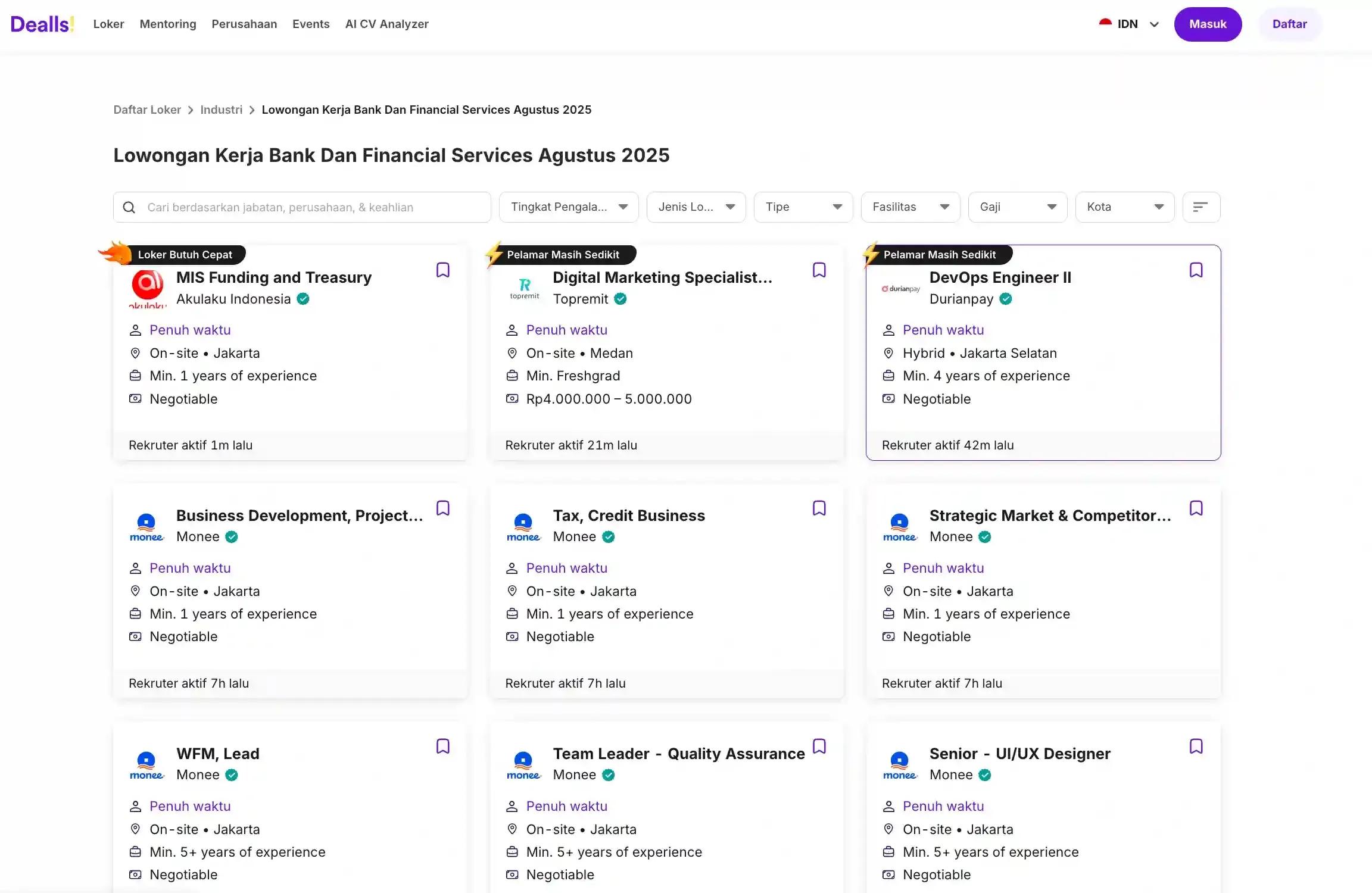Click Pelamar Masih Sedikit badge on Durianpay card
The image size is (1372, 893).
coord(940,255)
